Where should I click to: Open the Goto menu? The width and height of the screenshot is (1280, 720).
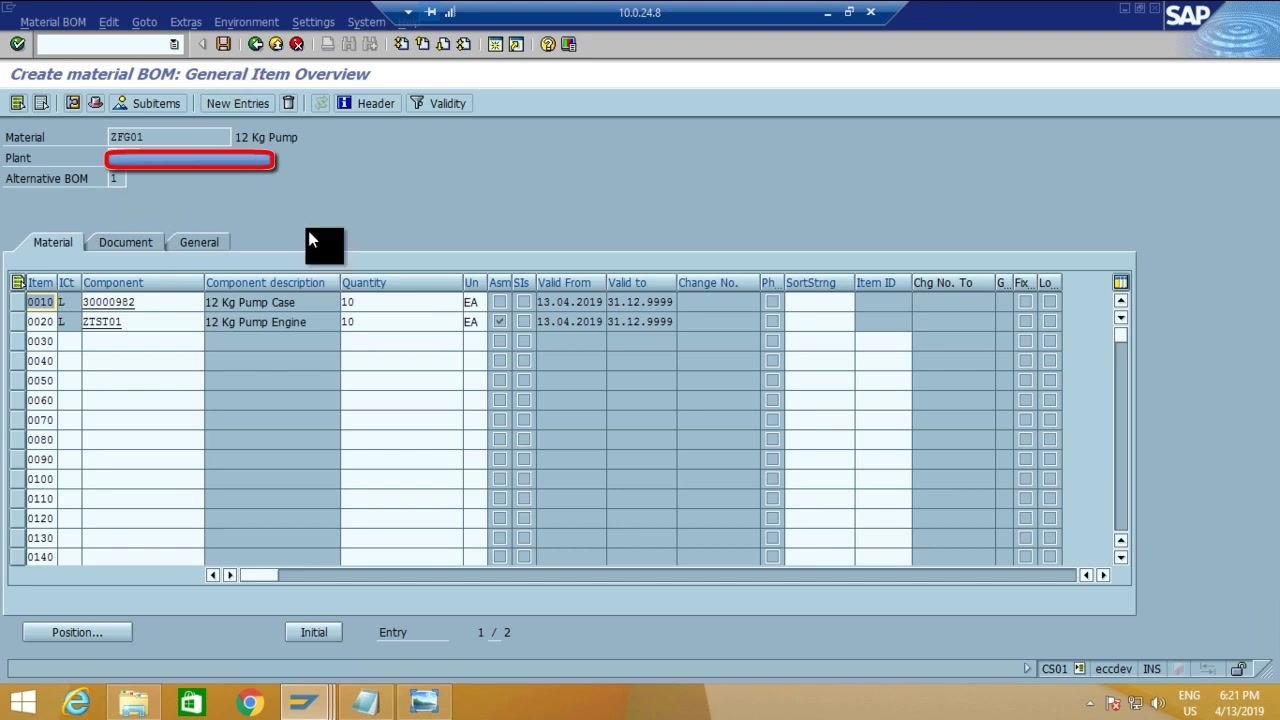click(x=144, y=22)
